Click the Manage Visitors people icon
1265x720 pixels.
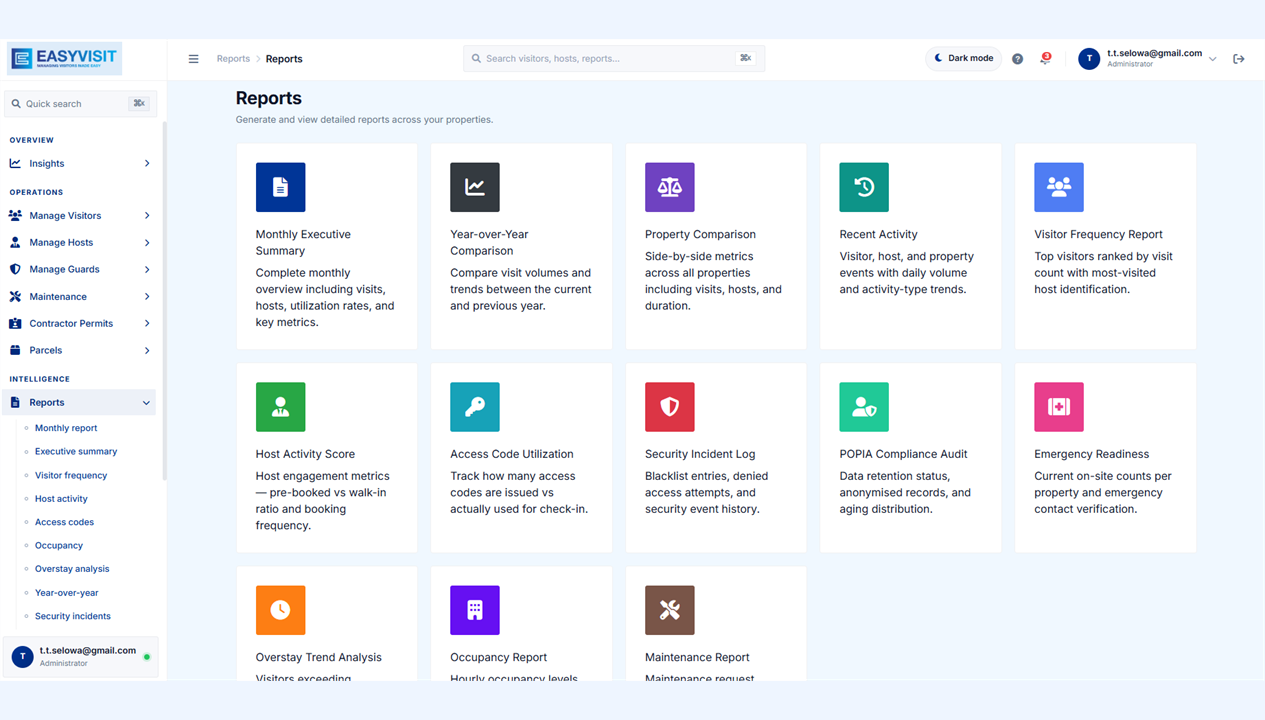pyautogui.click(x=15, y=216)
